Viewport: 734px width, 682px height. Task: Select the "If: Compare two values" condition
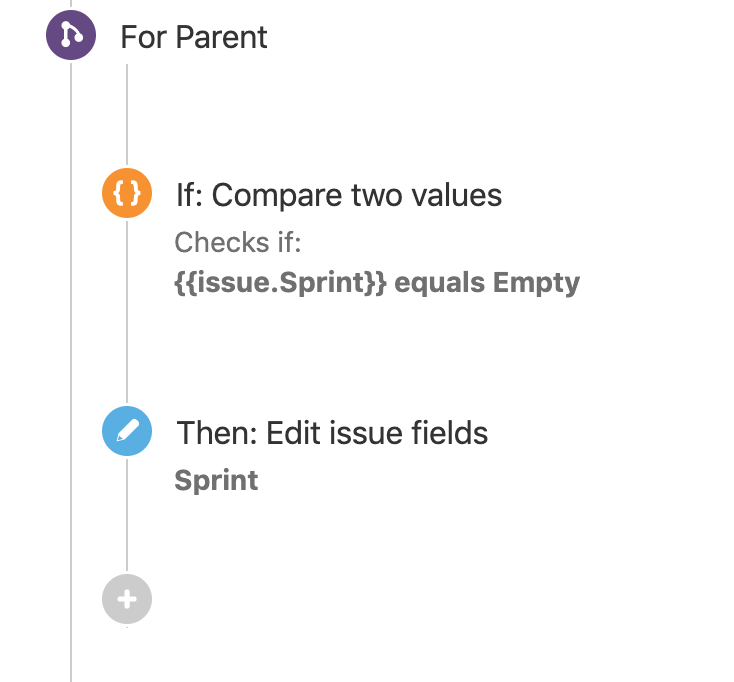339,194
